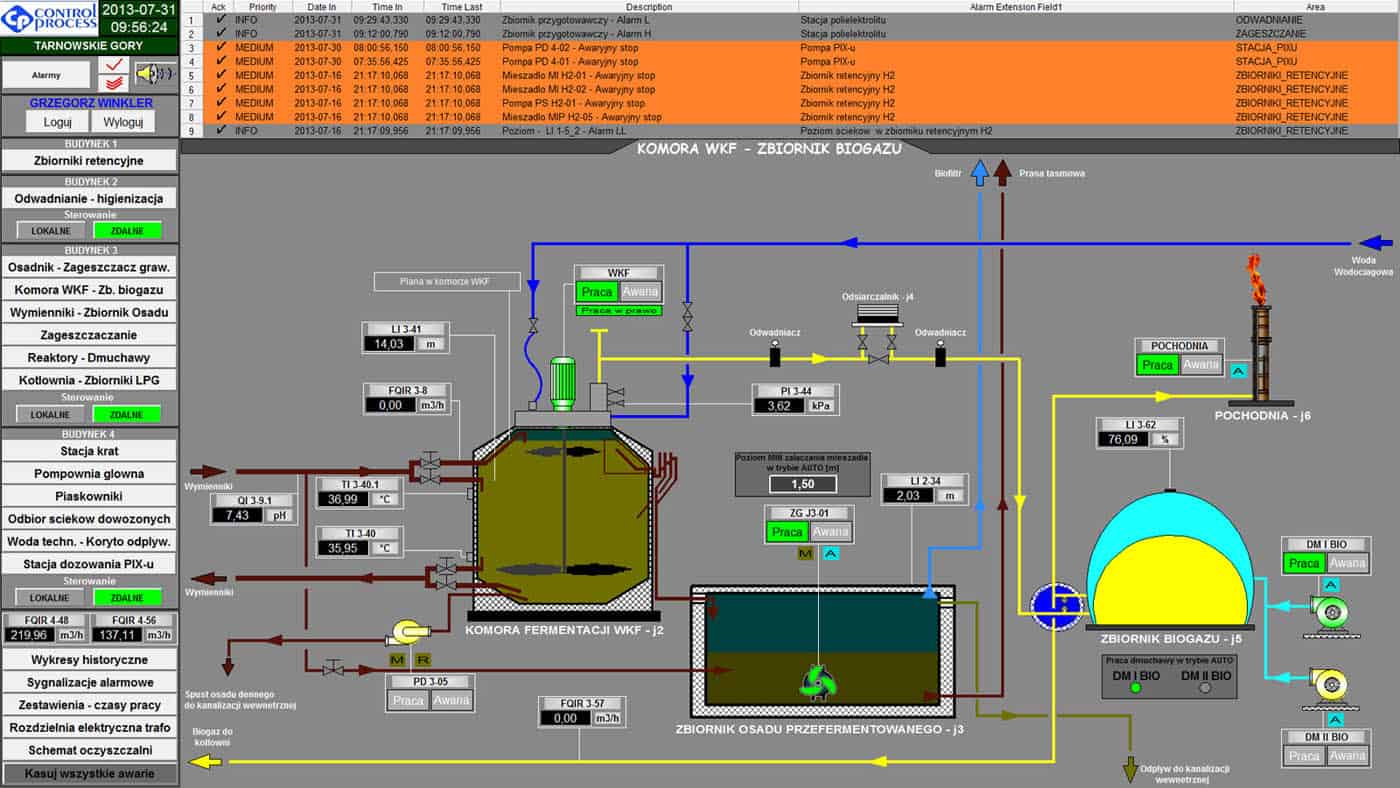This screenshot has width=1400, height=788.
Task: Click the Alarmy button
Action: (x=47, y=74)
